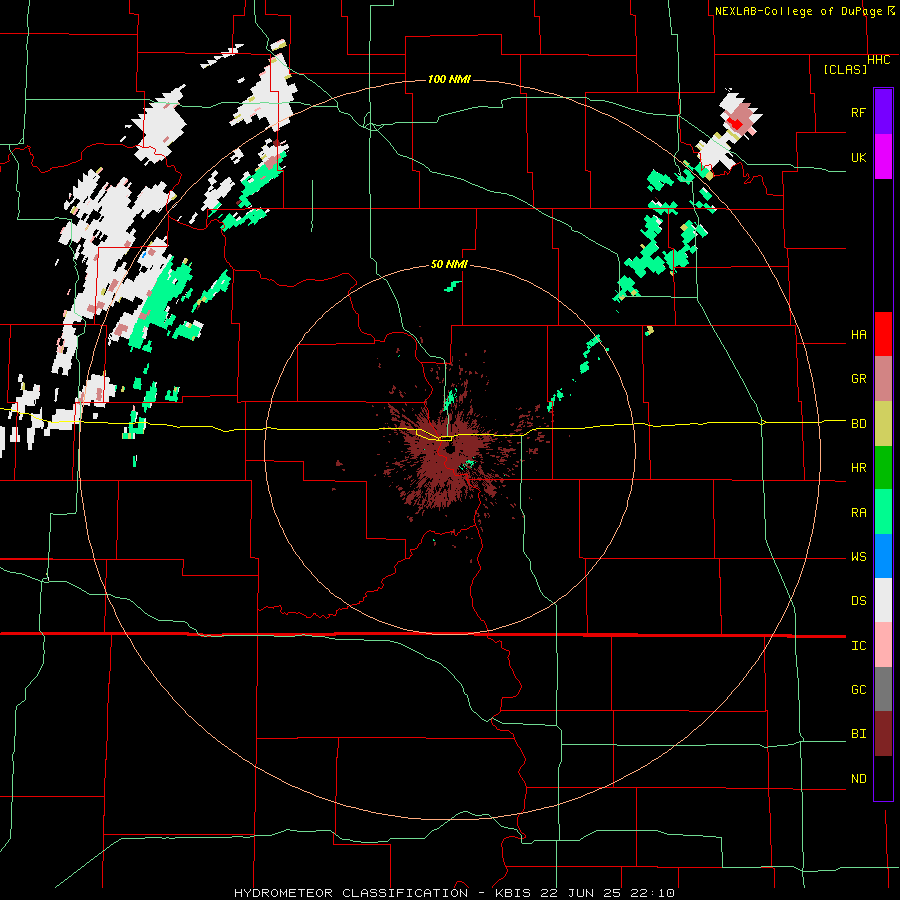Click the RF legend label

(858, 112)
